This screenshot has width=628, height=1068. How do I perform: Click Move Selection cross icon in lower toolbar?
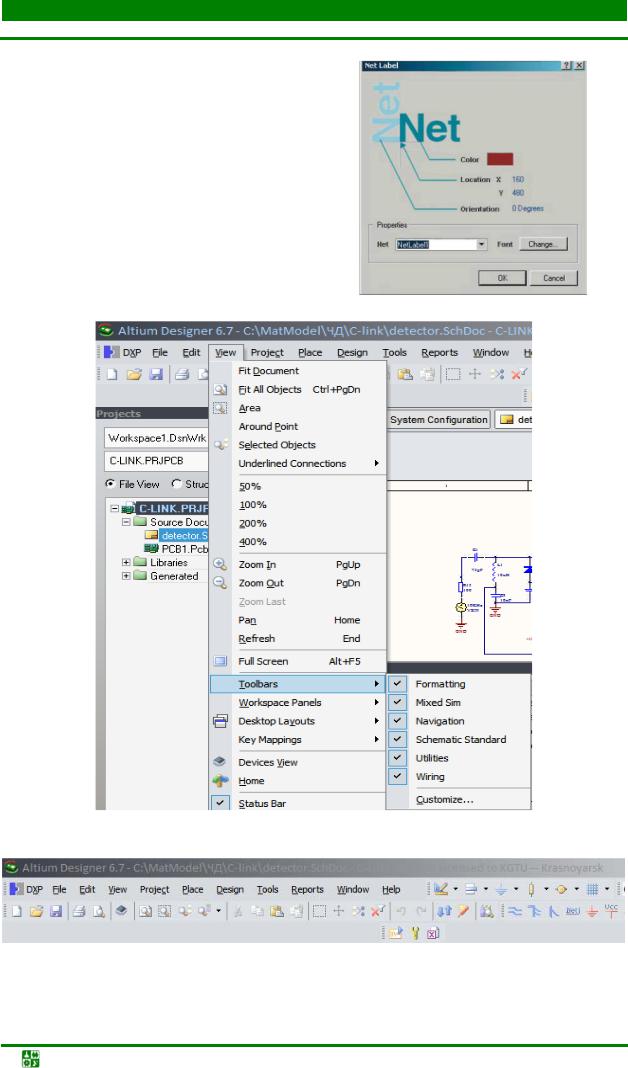point(339,911)
